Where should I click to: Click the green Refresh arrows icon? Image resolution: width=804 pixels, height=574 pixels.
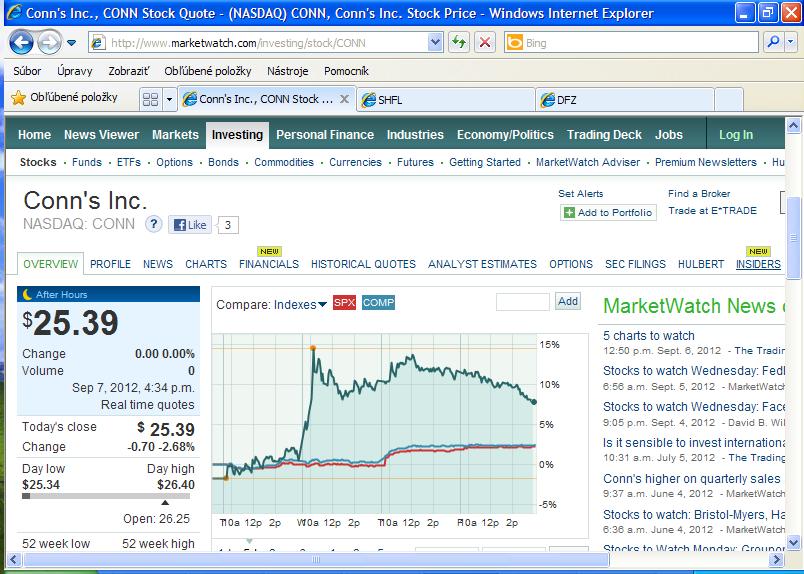click(x=459, y=43)
